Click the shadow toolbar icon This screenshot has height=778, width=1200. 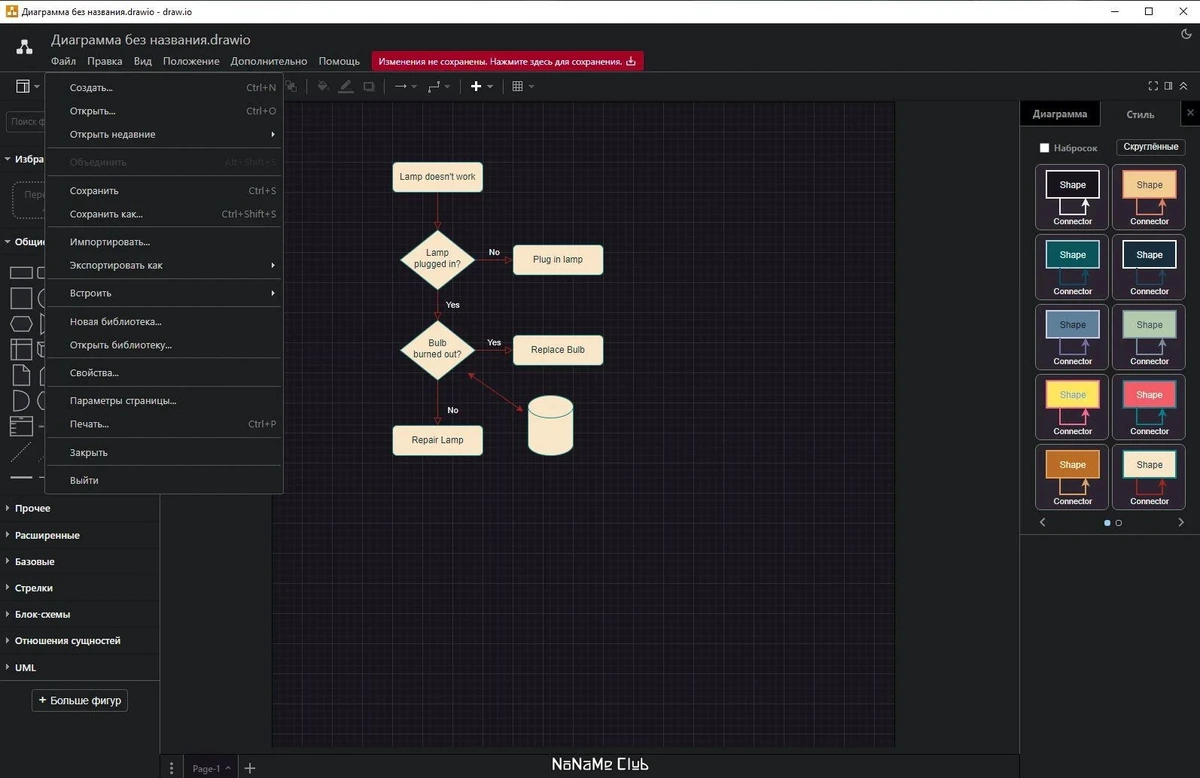click(x=369, y=87)
